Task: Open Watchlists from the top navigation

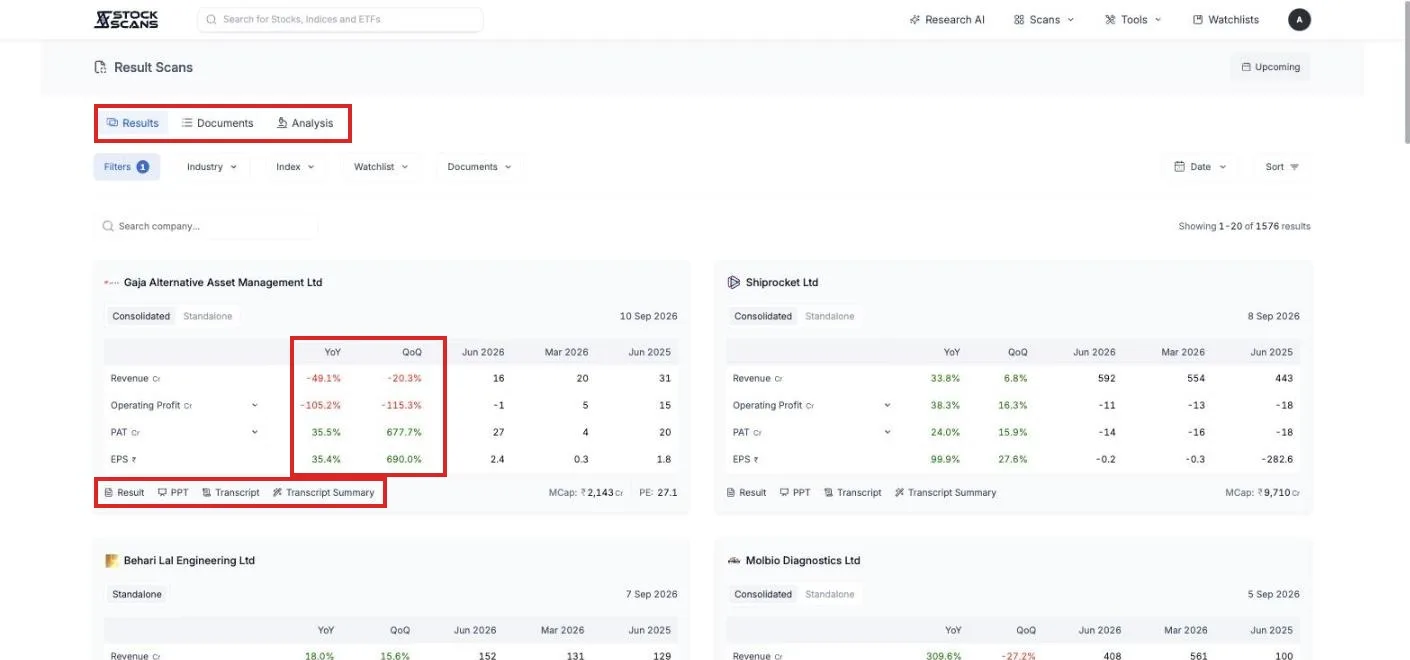Action: point(1226,19)
